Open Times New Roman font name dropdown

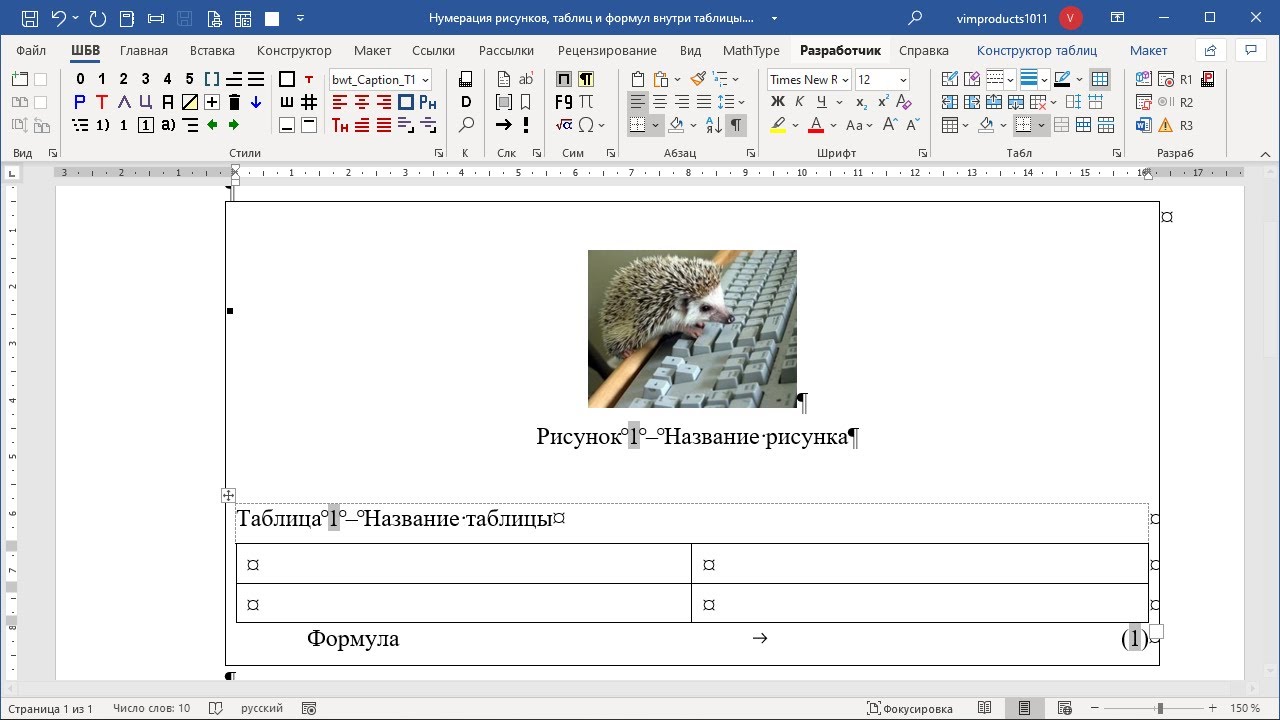pos(846,79)
